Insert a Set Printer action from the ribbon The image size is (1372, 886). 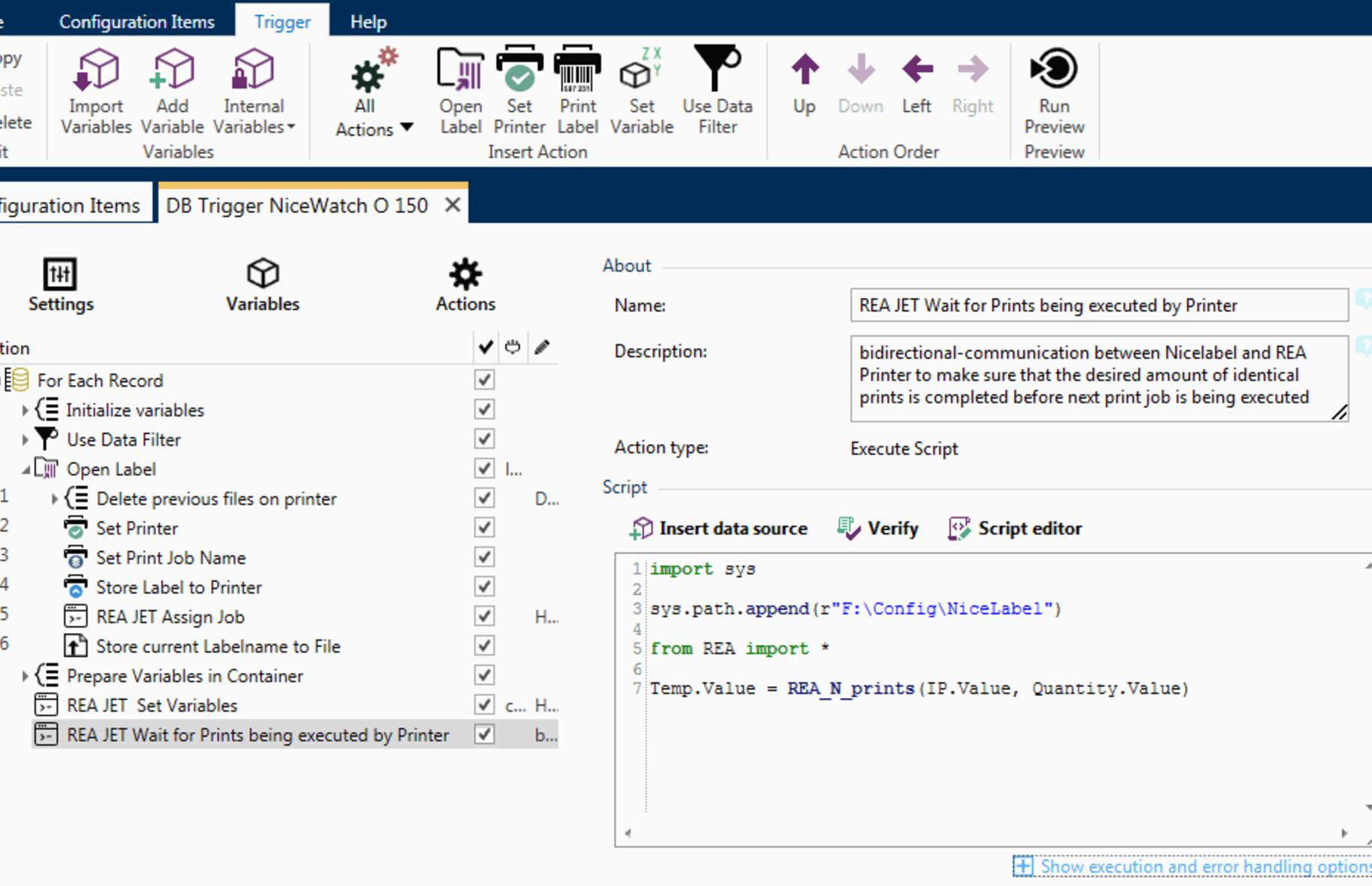(519, 90)
